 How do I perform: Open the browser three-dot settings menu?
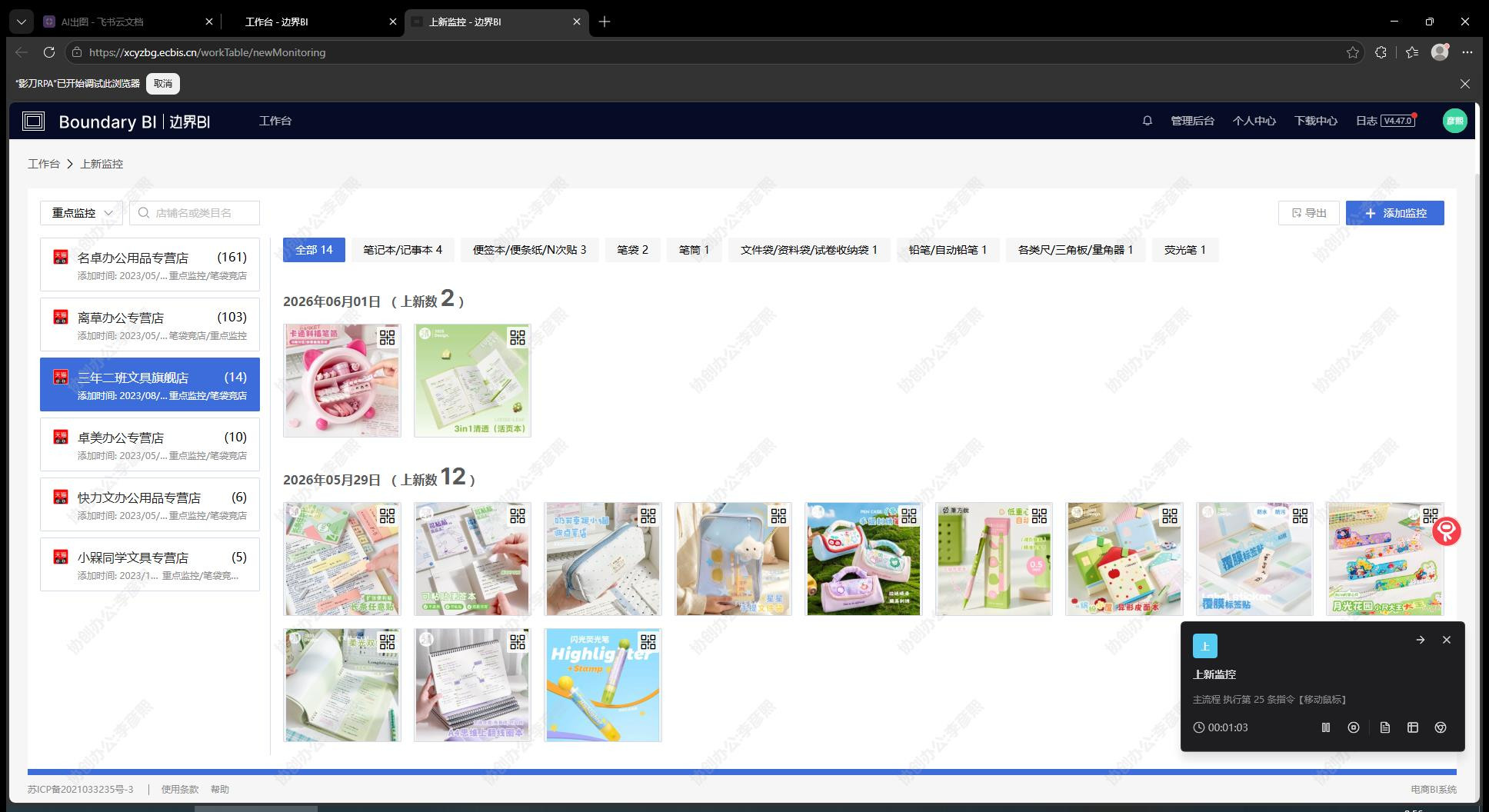pos(1467,52)
